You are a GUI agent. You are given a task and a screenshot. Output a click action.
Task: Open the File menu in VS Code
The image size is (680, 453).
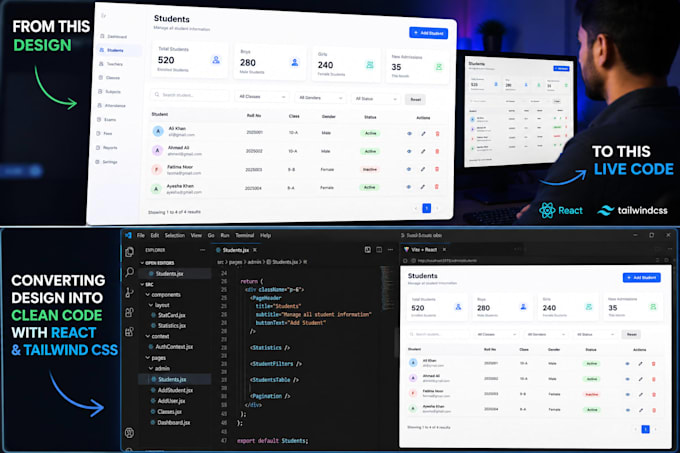[141, 235]
